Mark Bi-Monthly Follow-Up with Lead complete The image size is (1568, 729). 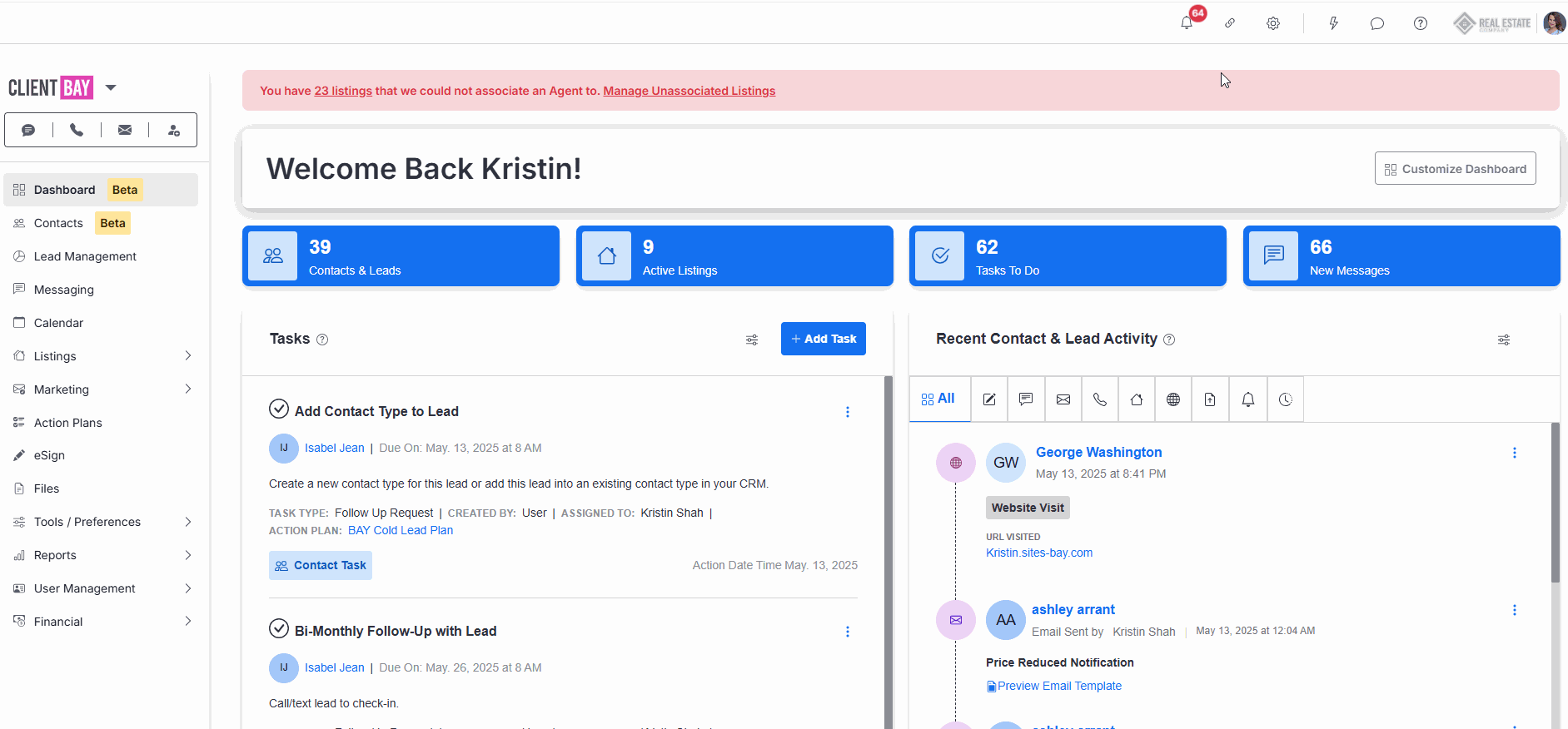[x=279, y=629]
